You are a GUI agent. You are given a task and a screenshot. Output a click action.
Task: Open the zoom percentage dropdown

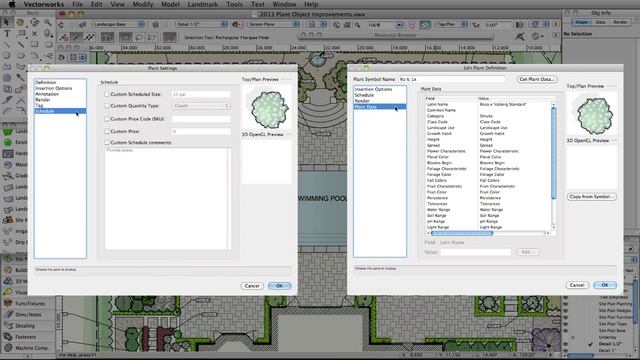click(x=399, y=25)
